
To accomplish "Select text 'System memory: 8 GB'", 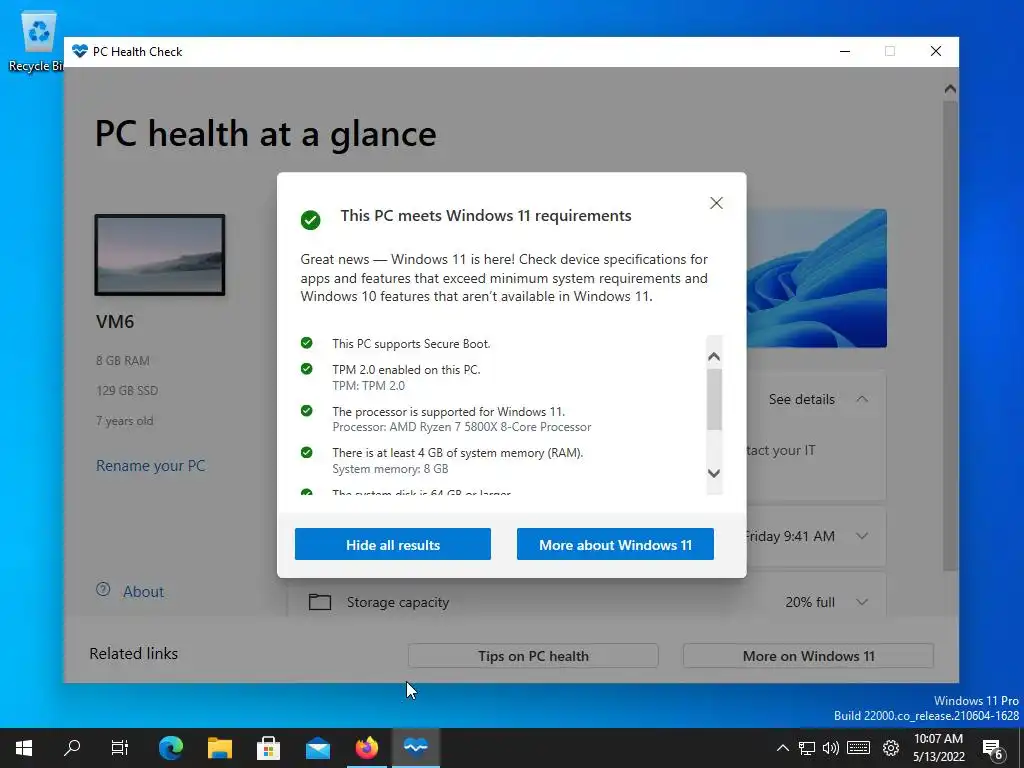I will pos(390,469).
